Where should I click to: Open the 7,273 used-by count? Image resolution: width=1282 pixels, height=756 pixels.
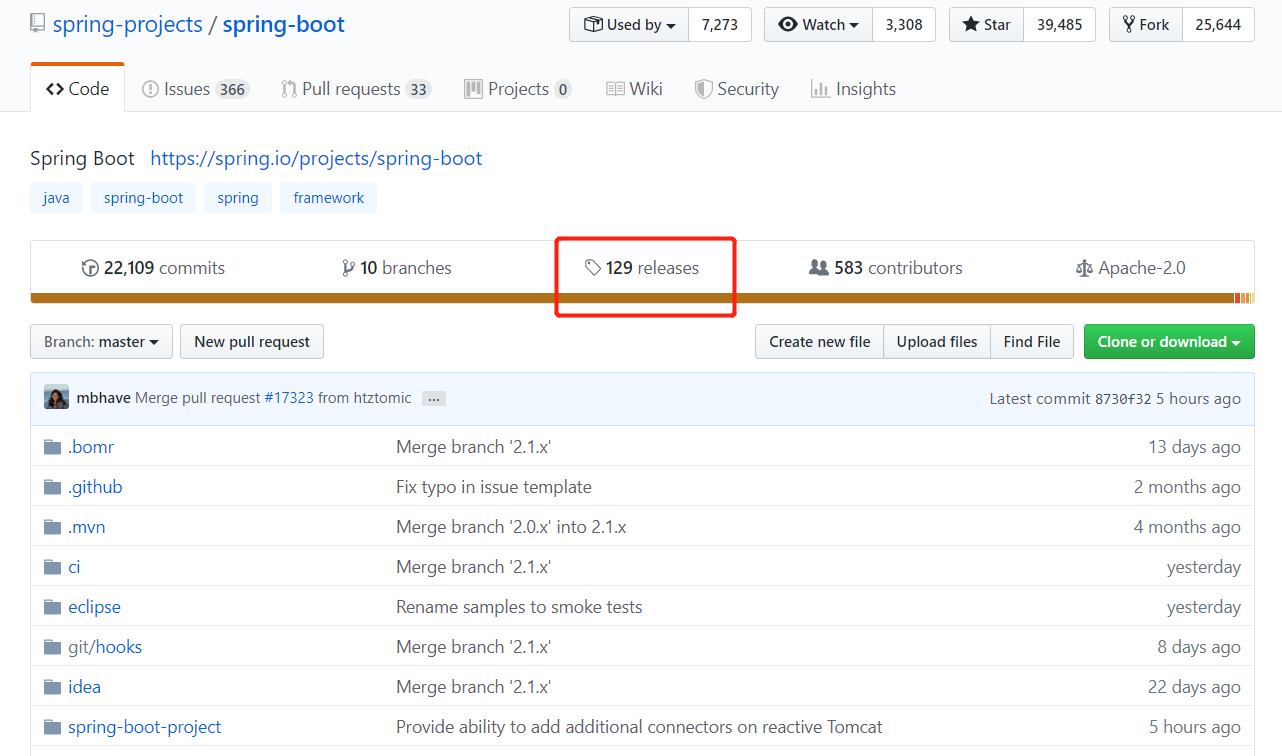(x=720, y=25)
